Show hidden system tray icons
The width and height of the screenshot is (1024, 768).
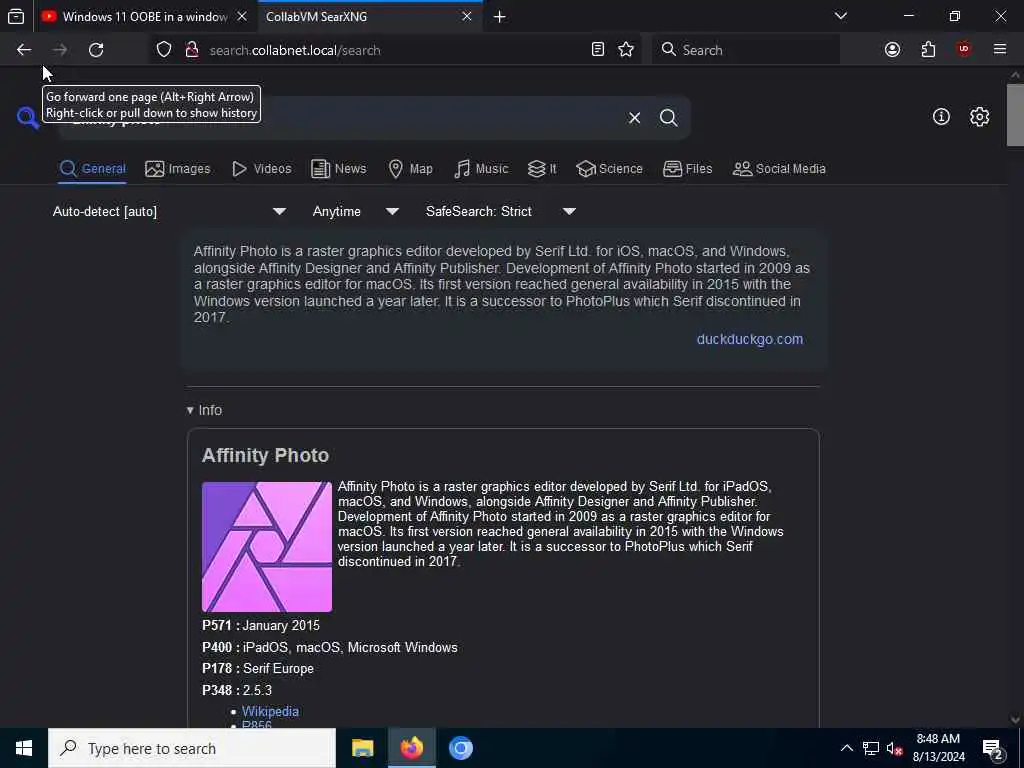(846, 748)
